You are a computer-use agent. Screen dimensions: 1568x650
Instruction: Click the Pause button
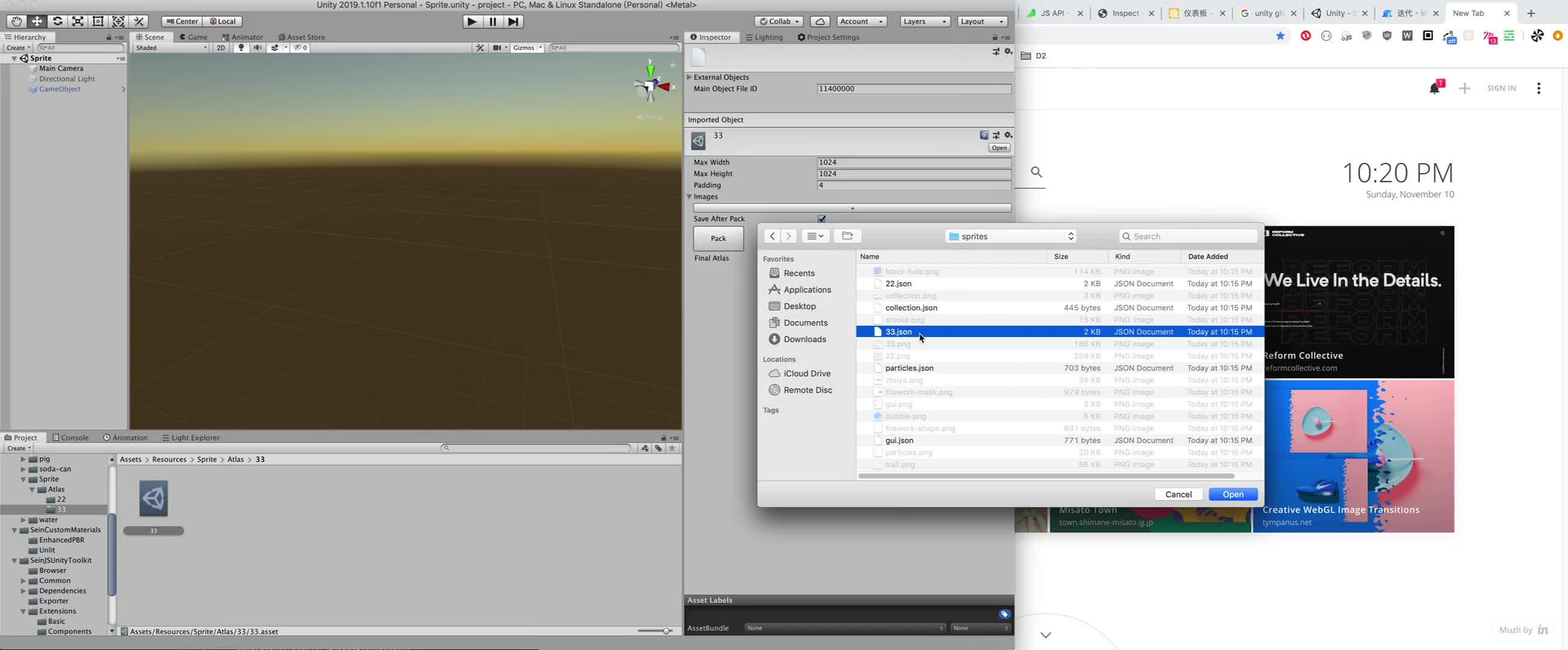(492, 21)
